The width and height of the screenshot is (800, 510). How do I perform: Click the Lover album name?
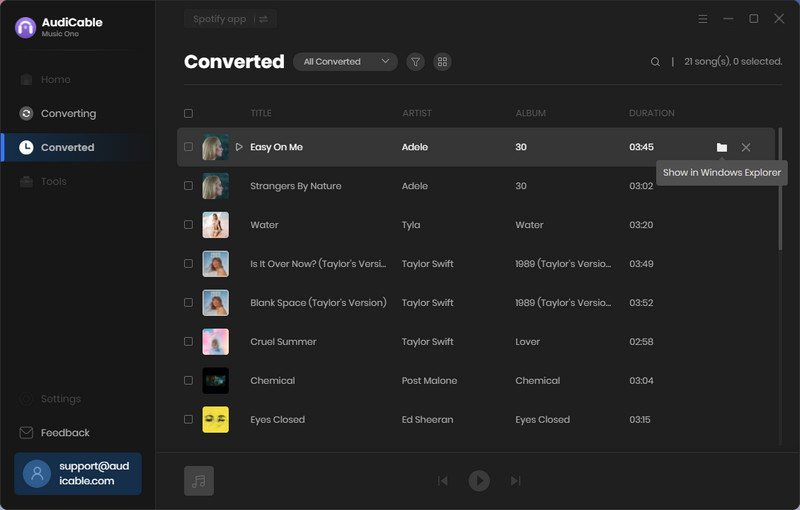click(x=527, y=342)
